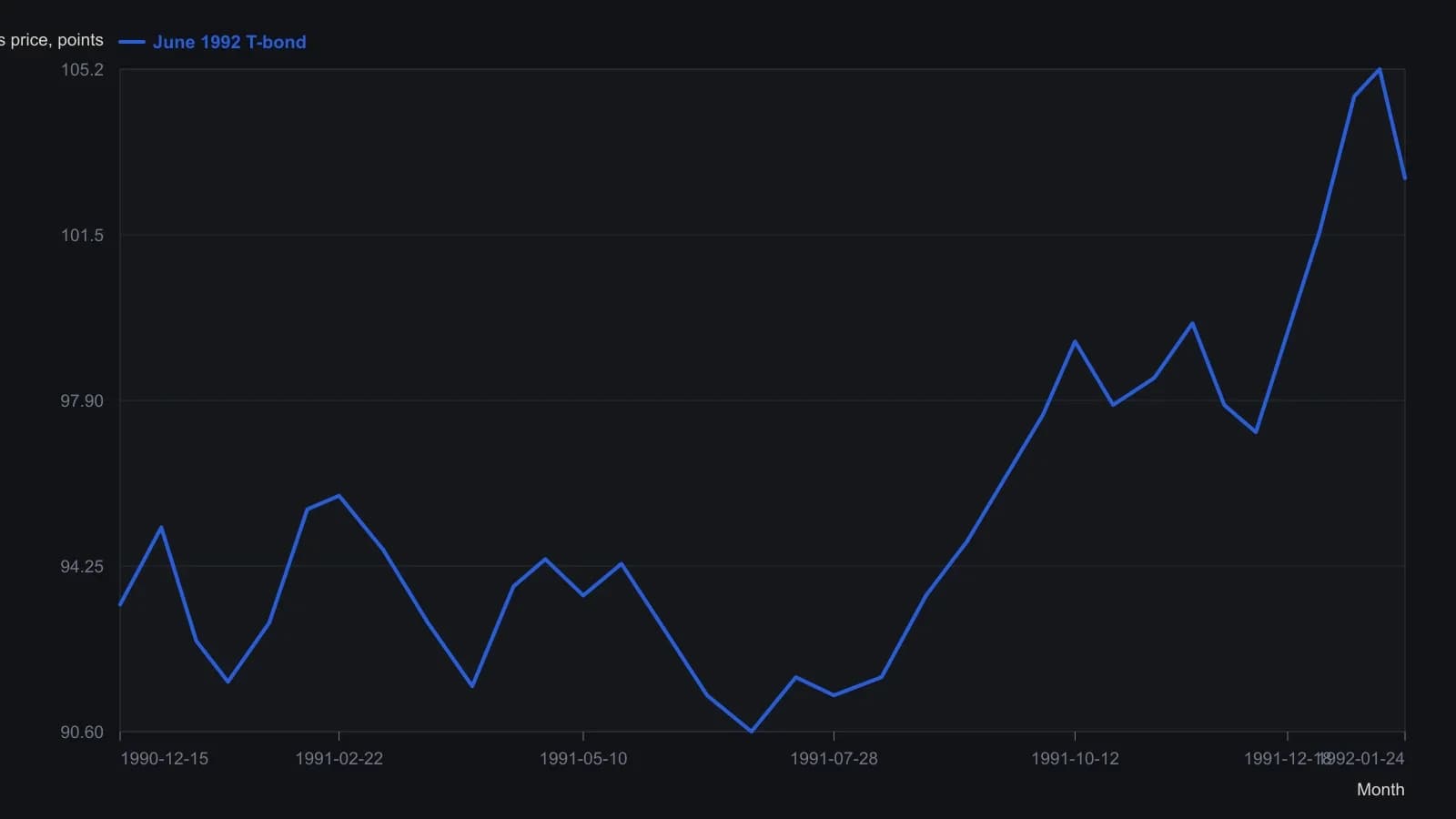Click the 1991-10-12 date label
Viewport: 1456px width, 819px height.
point(1075,759)
